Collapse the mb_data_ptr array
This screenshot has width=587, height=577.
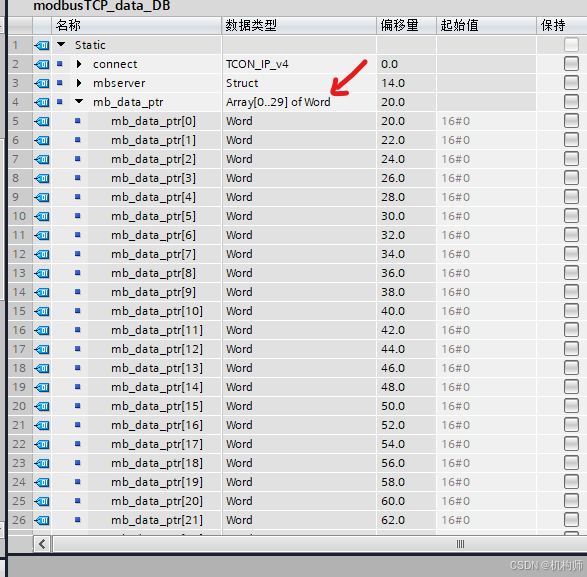[79, 101]
